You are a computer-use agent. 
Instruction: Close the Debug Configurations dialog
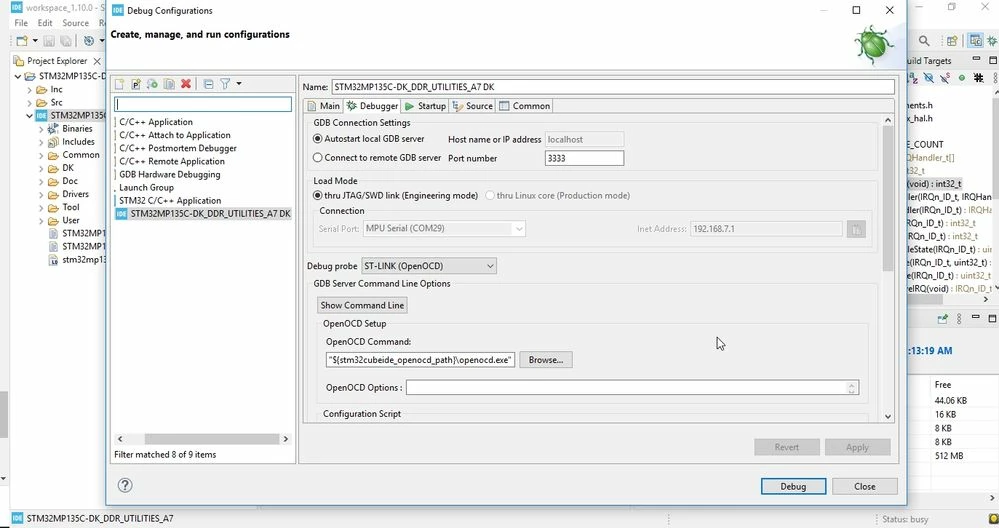pyautogui.click(x=865, y=486)
